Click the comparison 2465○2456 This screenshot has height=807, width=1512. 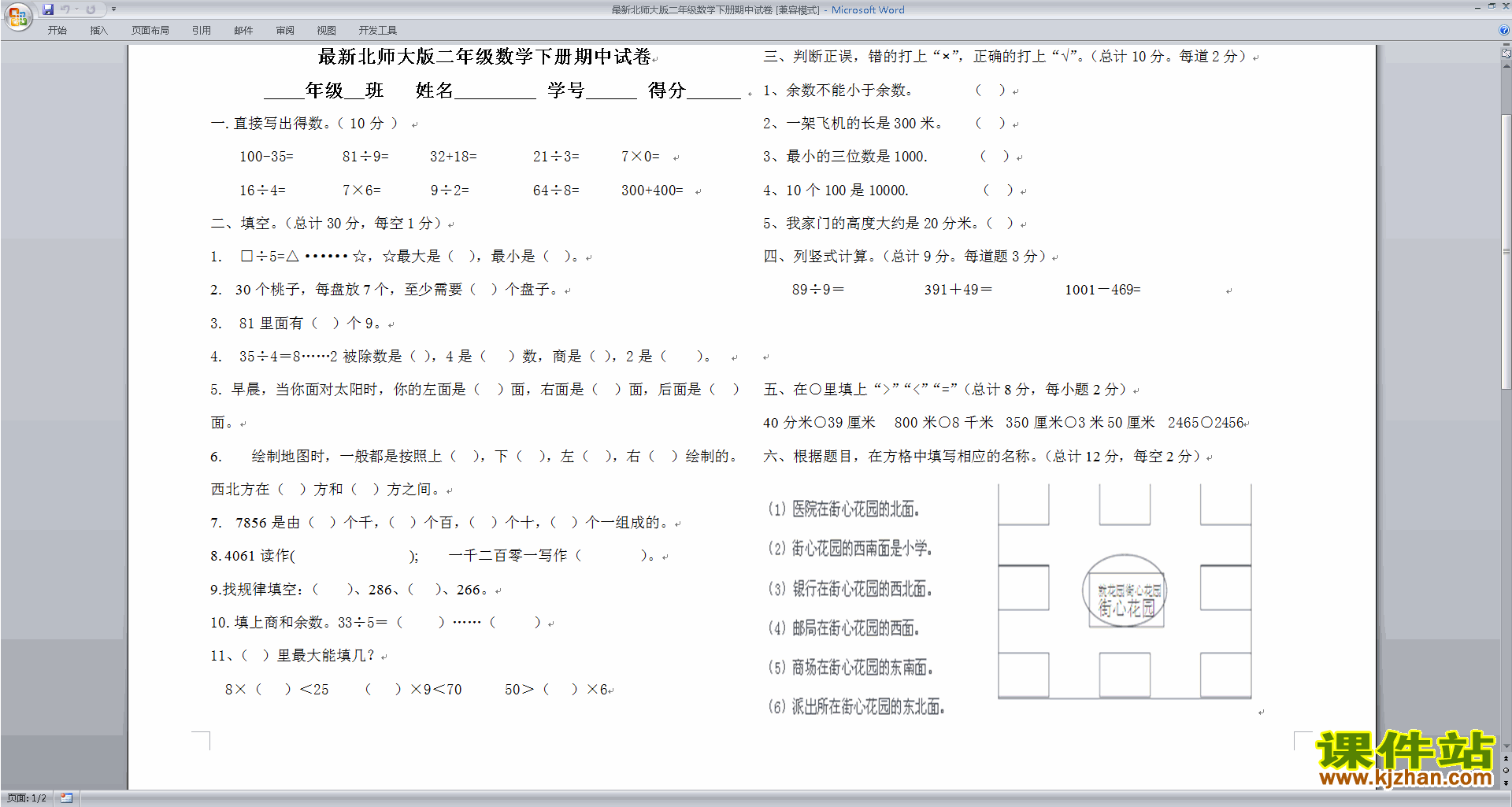click(1206, 423)
